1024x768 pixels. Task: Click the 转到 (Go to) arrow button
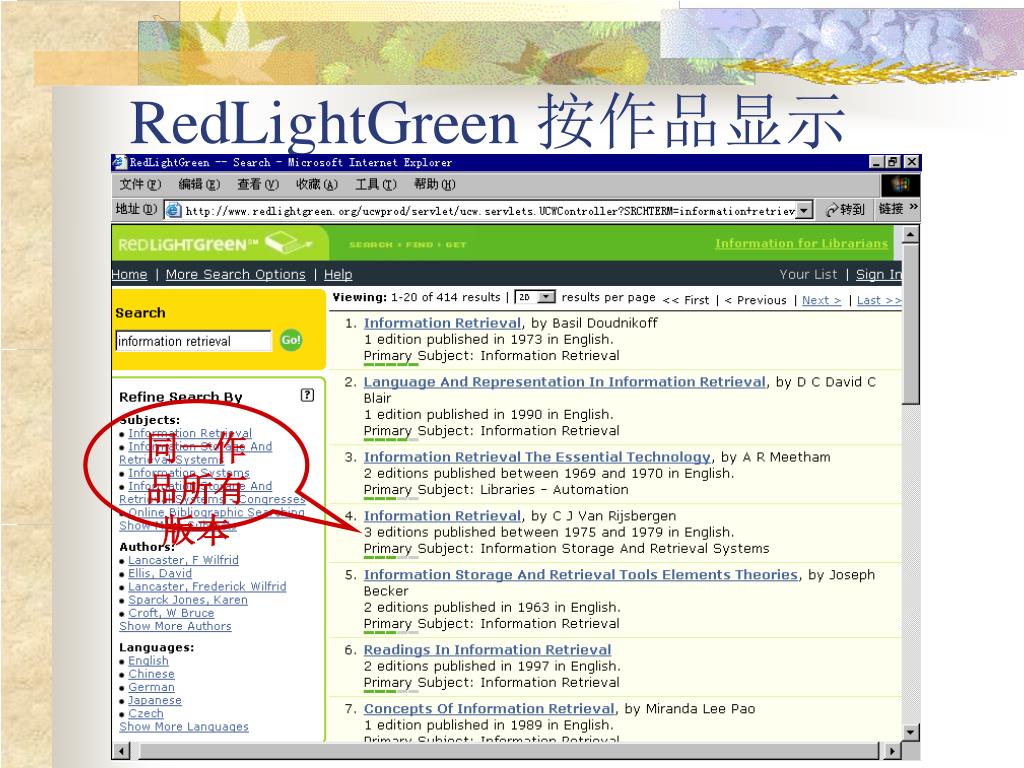point(845,210)
